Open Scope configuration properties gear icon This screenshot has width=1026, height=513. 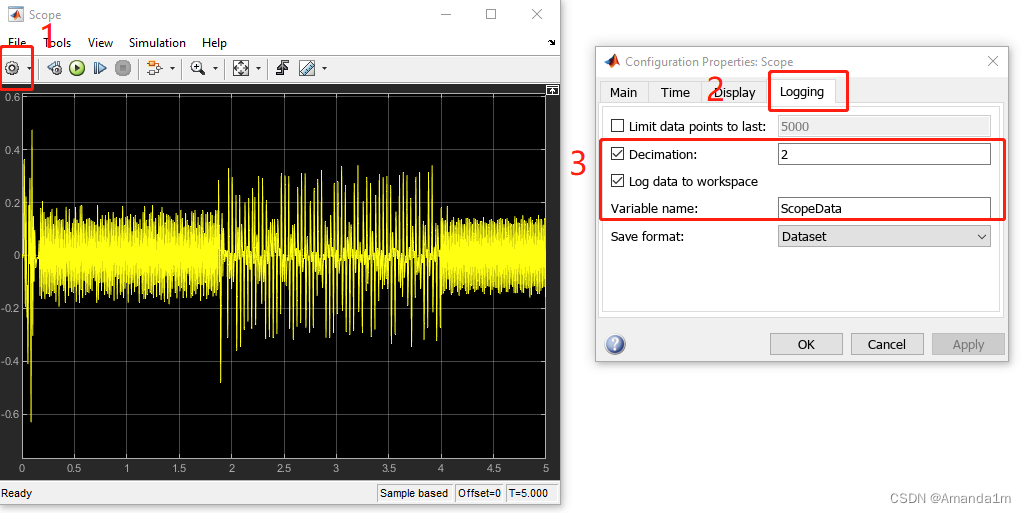[x=12, y=68]
